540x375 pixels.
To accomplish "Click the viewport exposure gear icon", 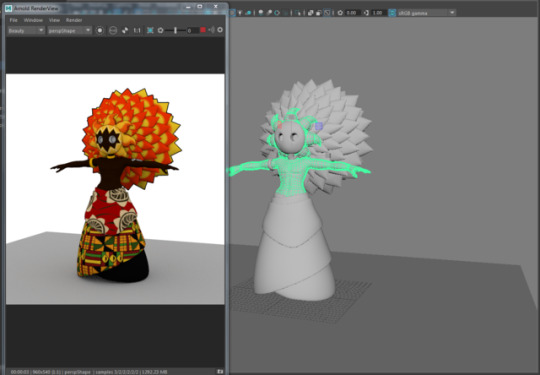I will (340, 13).
